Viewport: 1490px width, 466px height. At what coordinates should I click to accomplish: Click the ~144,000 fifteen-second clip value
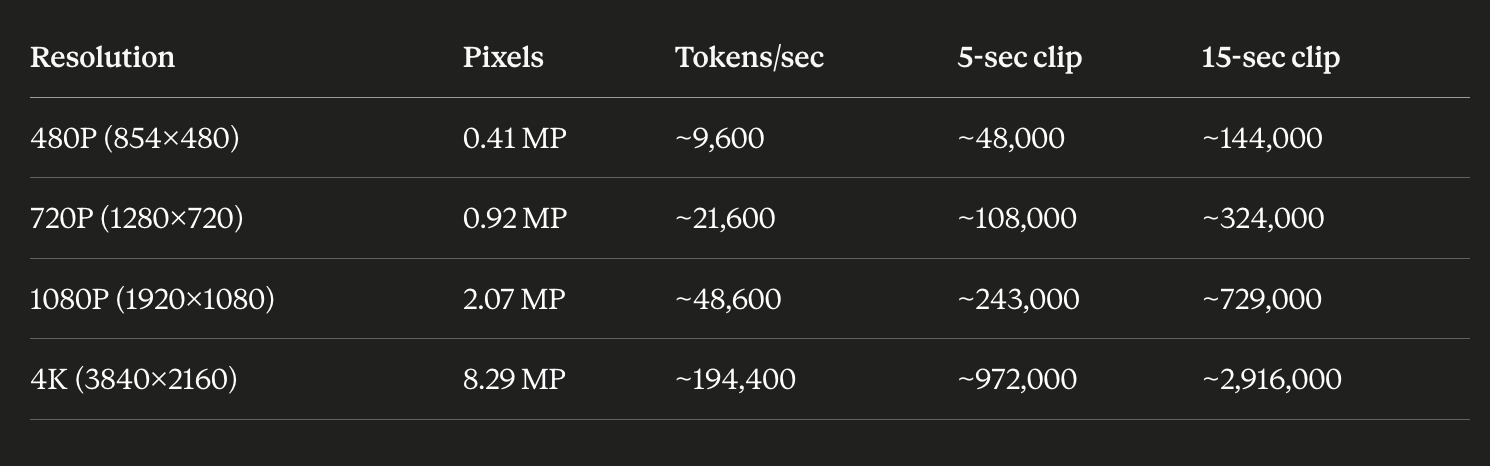point(1262,138)
